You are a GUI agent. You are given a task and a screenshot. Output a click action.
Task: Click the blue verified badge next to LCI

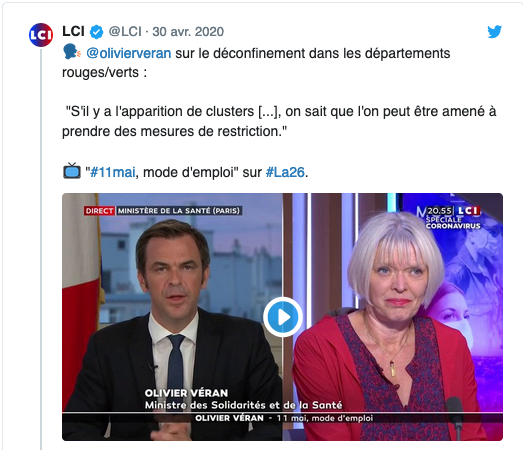click(x=96, y=32)
